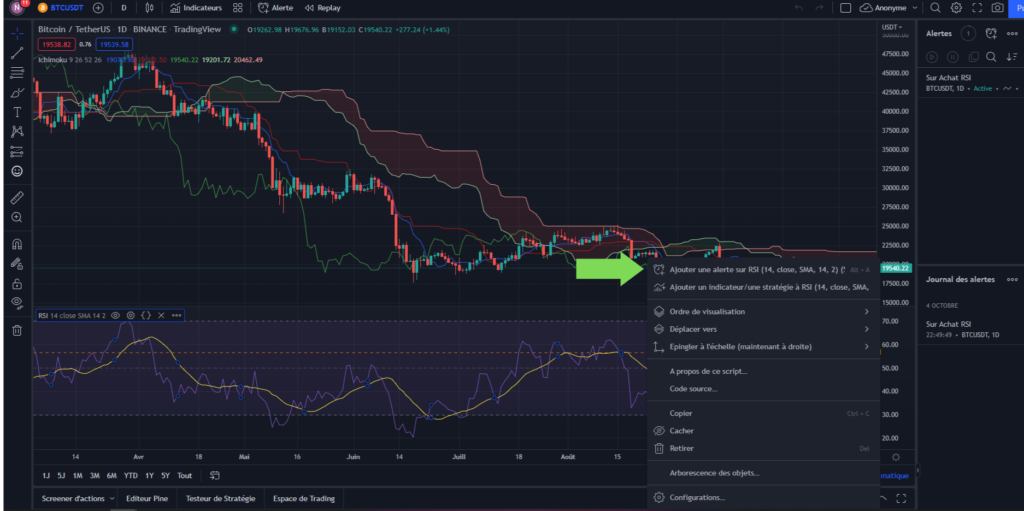The width and height of the screenshot is (1024, 511).
Task: Select Configurations in context menu
Action: [x=763, y=497]
